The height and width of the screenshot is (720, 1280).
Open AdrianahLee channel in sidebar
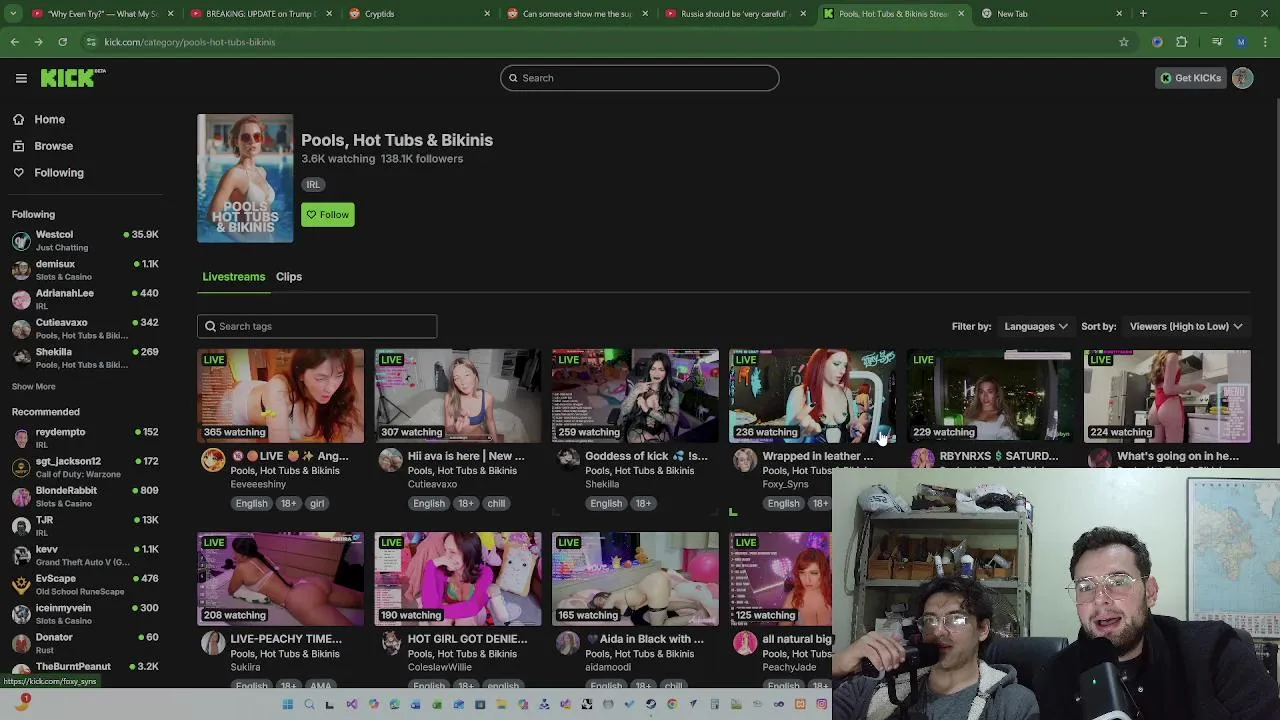tap(85, 299)
